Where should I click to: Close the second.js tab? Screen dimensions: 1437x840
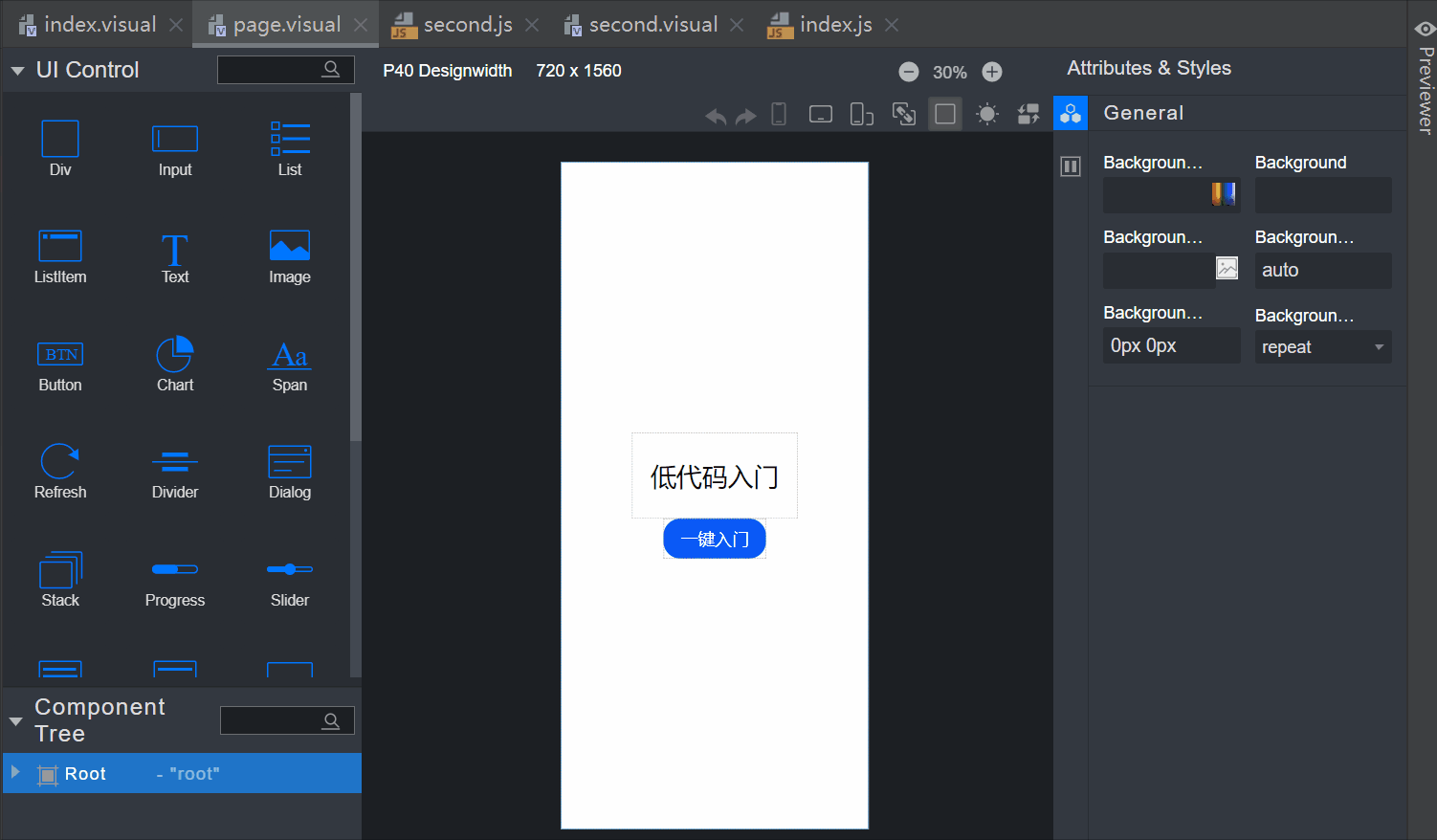pyautogui.click(x=532, y=25)
